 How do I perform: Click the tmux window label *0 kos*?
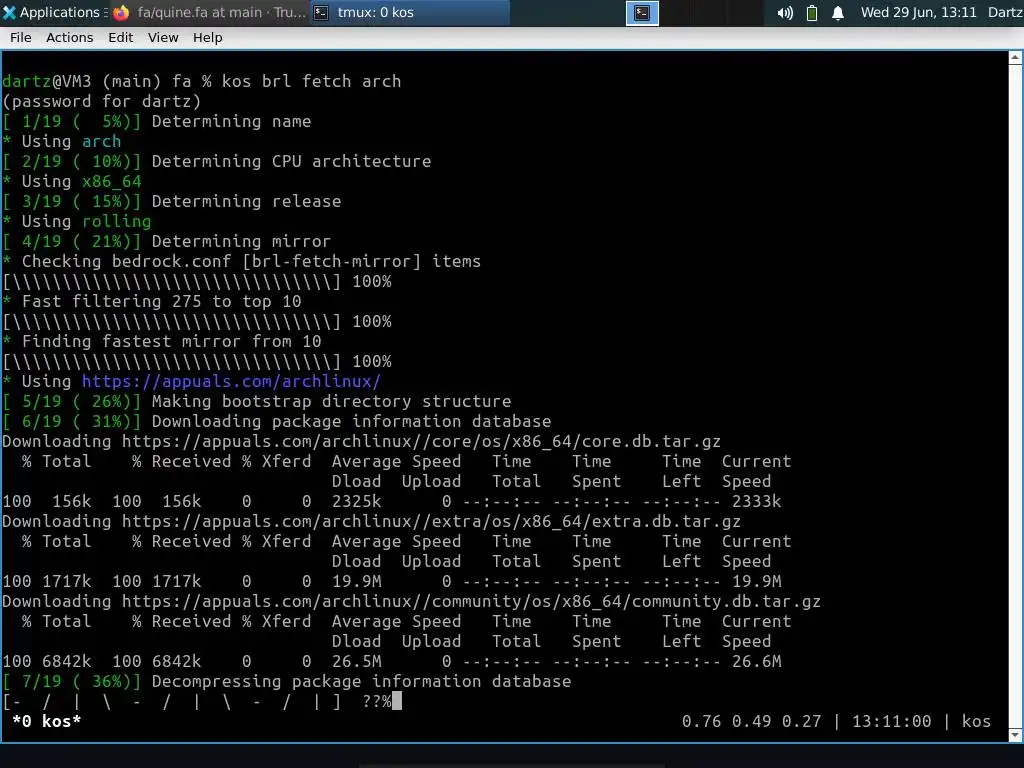[46, 721]
